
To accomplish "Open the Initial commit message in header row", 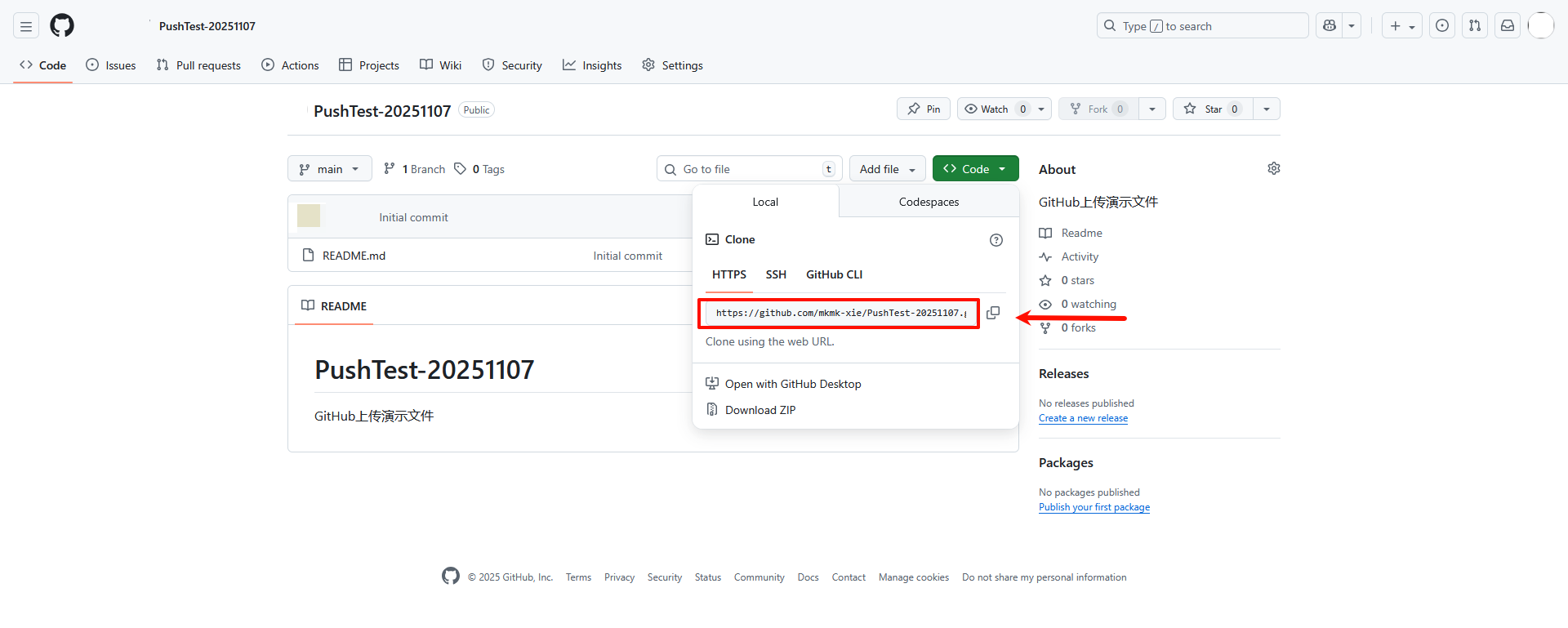I will pyautogui.click(x=413, y=217).
